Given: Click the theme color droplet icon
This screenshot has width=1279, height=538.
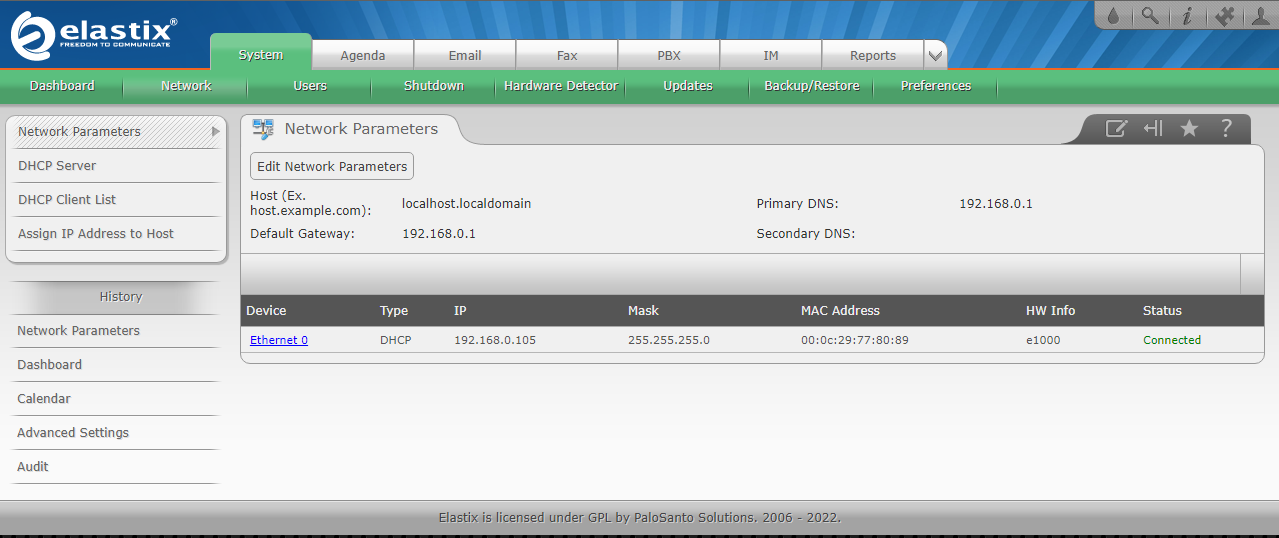Looking at the screenshot, I should click(1115, 15).
